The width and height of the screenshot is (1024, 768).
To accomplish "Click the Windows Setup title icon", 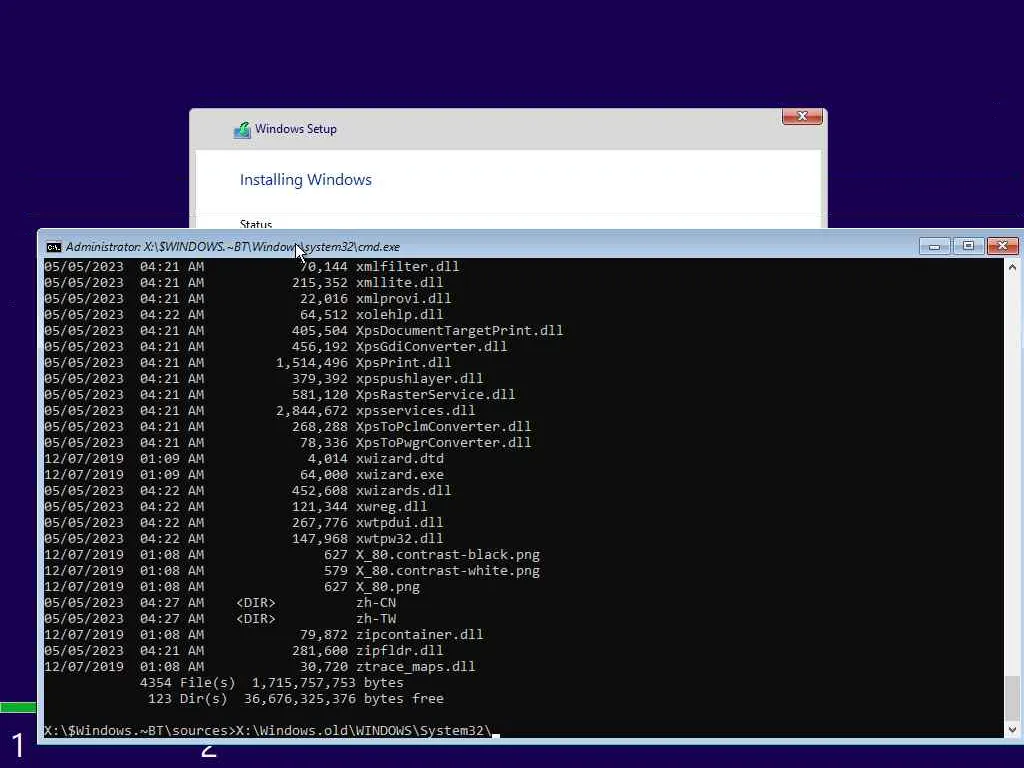I will (242, 130).
